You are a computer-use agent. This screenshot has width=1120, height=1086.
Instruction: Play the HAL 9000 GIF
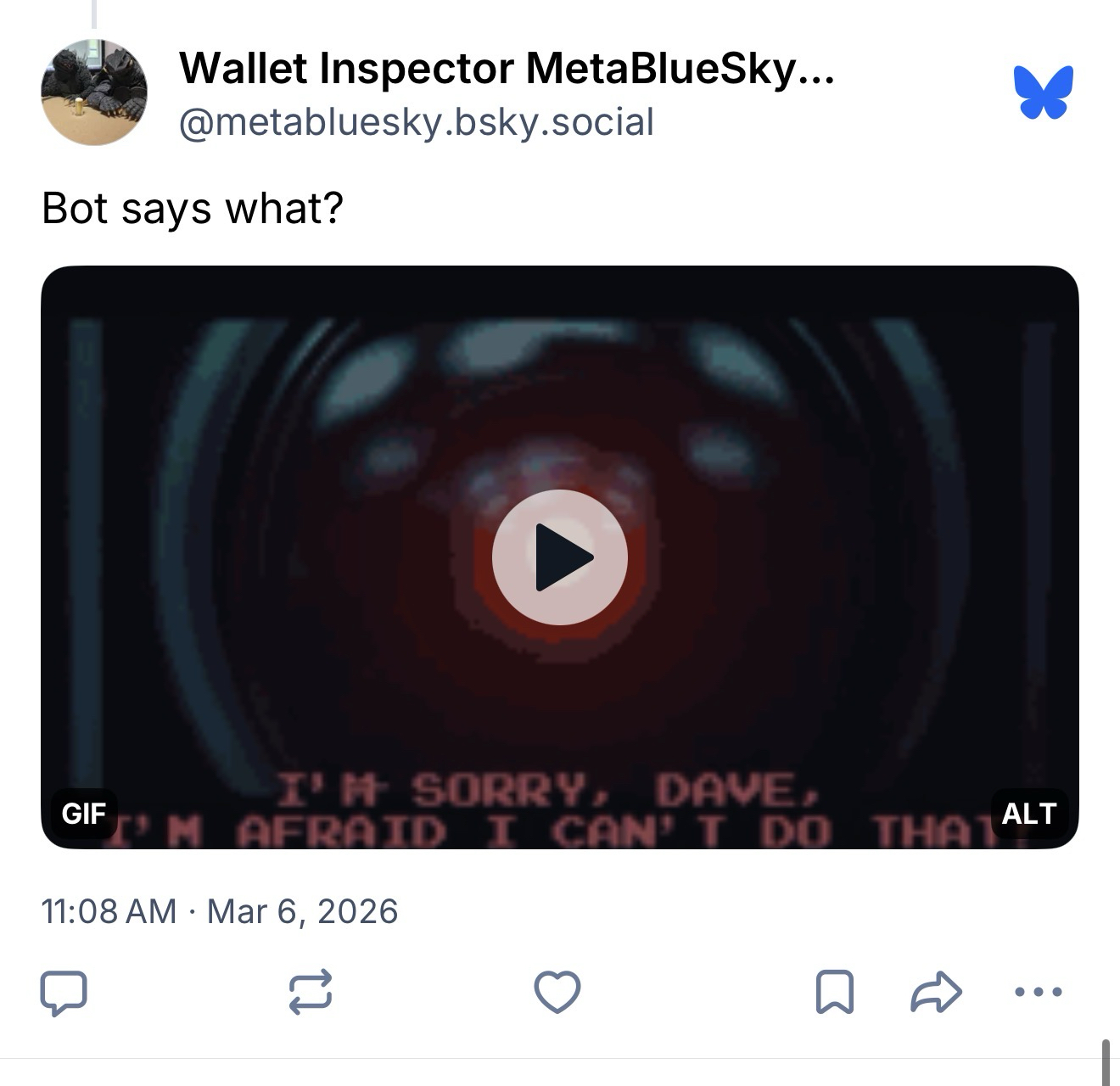[560, 557]
